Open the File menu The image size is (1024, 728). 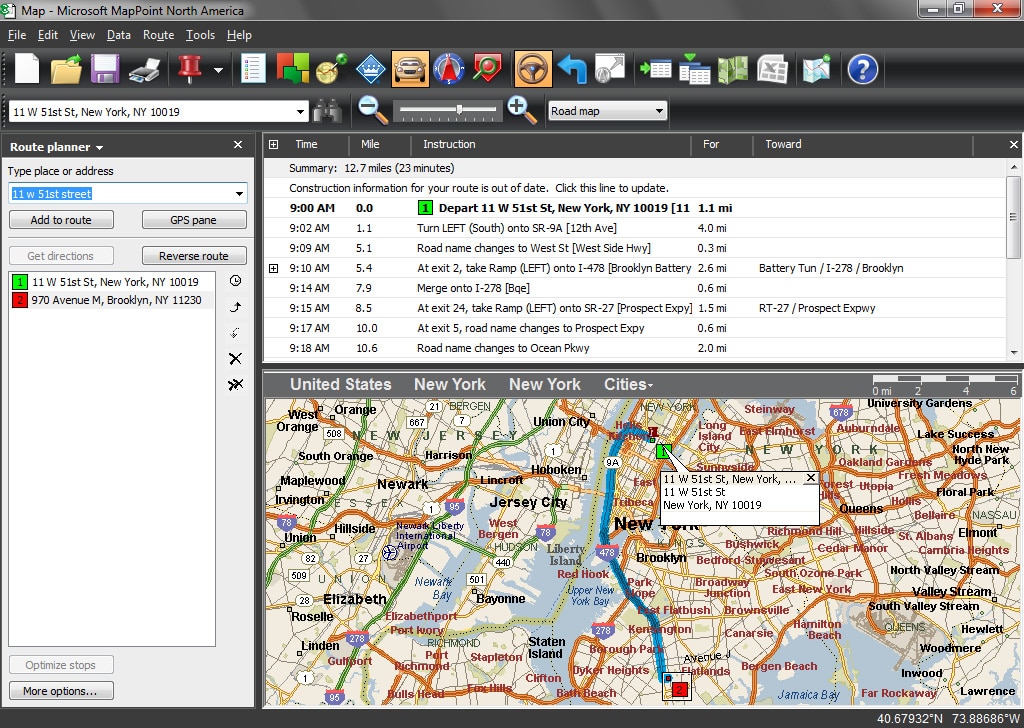[x=17, y=35]
